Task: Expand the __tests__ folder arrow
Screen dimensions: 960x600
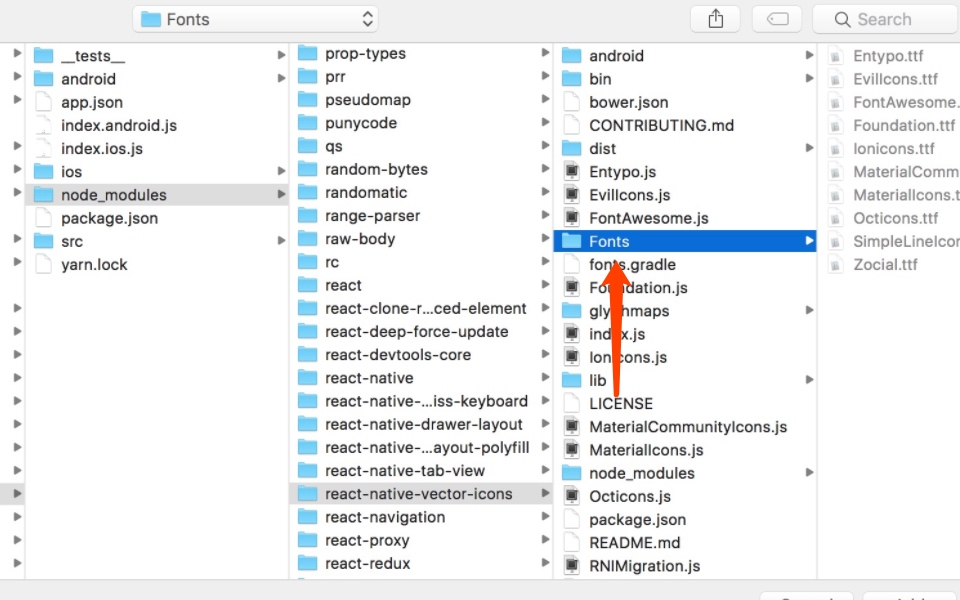Action: coord(281,55)
